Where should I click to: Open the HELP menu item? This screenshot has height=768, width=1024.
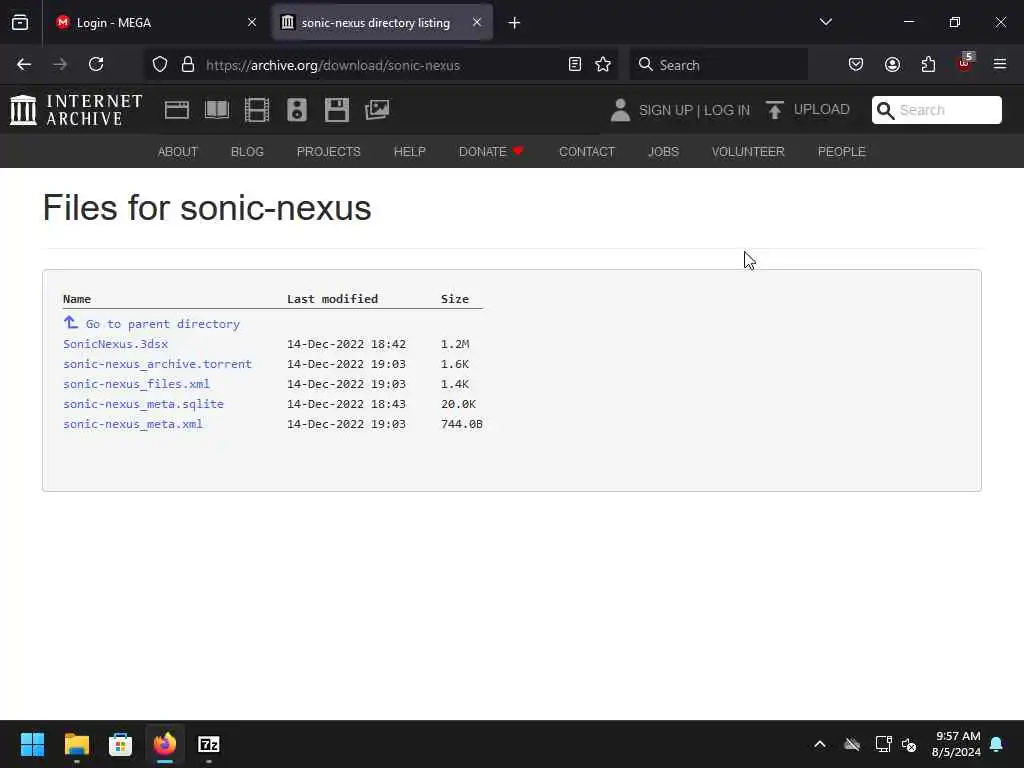pyautogui.click(x=409, y=152)
